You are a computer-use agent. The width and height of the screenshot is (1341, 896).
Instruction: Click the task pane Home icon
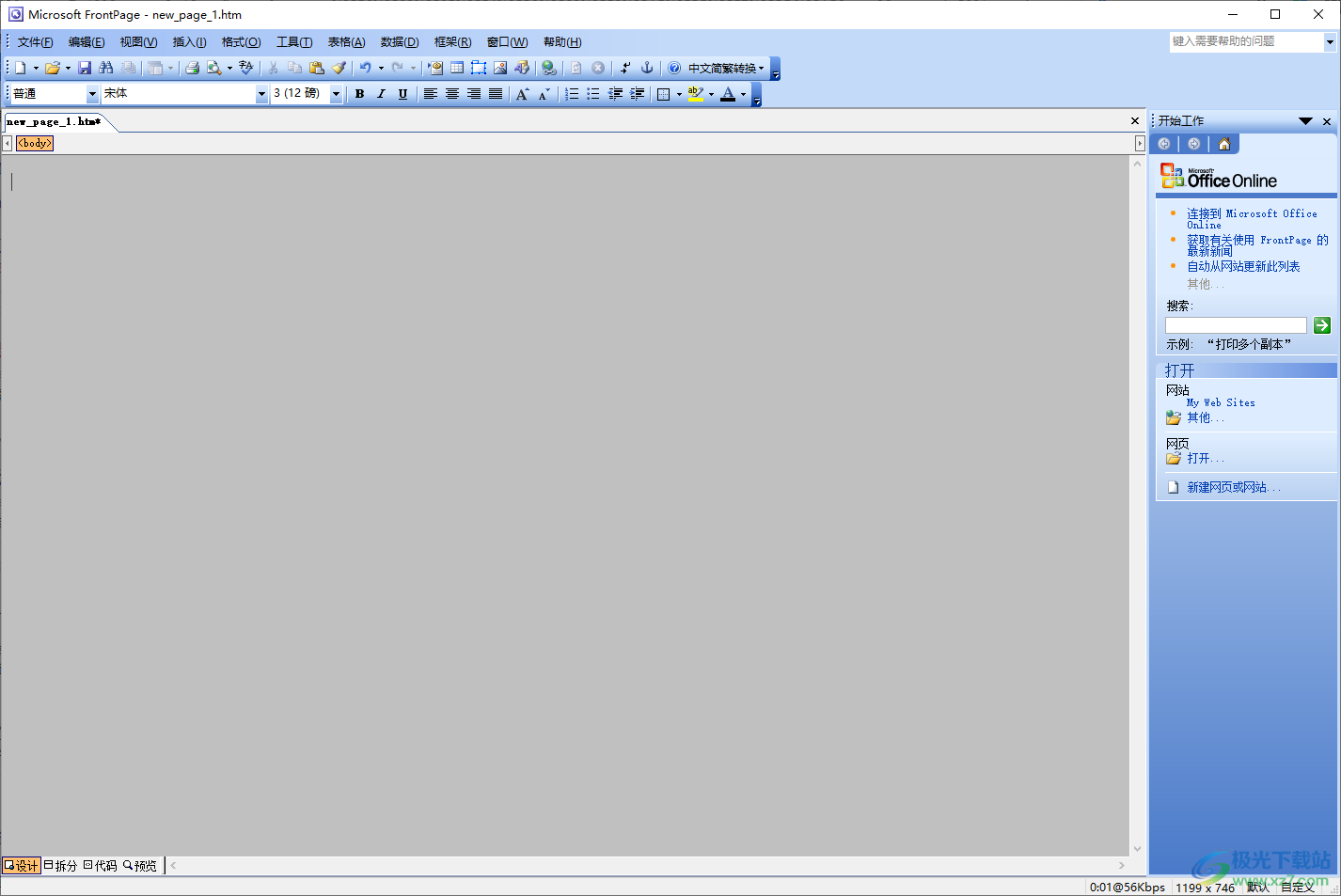[x=1224, y=144]
